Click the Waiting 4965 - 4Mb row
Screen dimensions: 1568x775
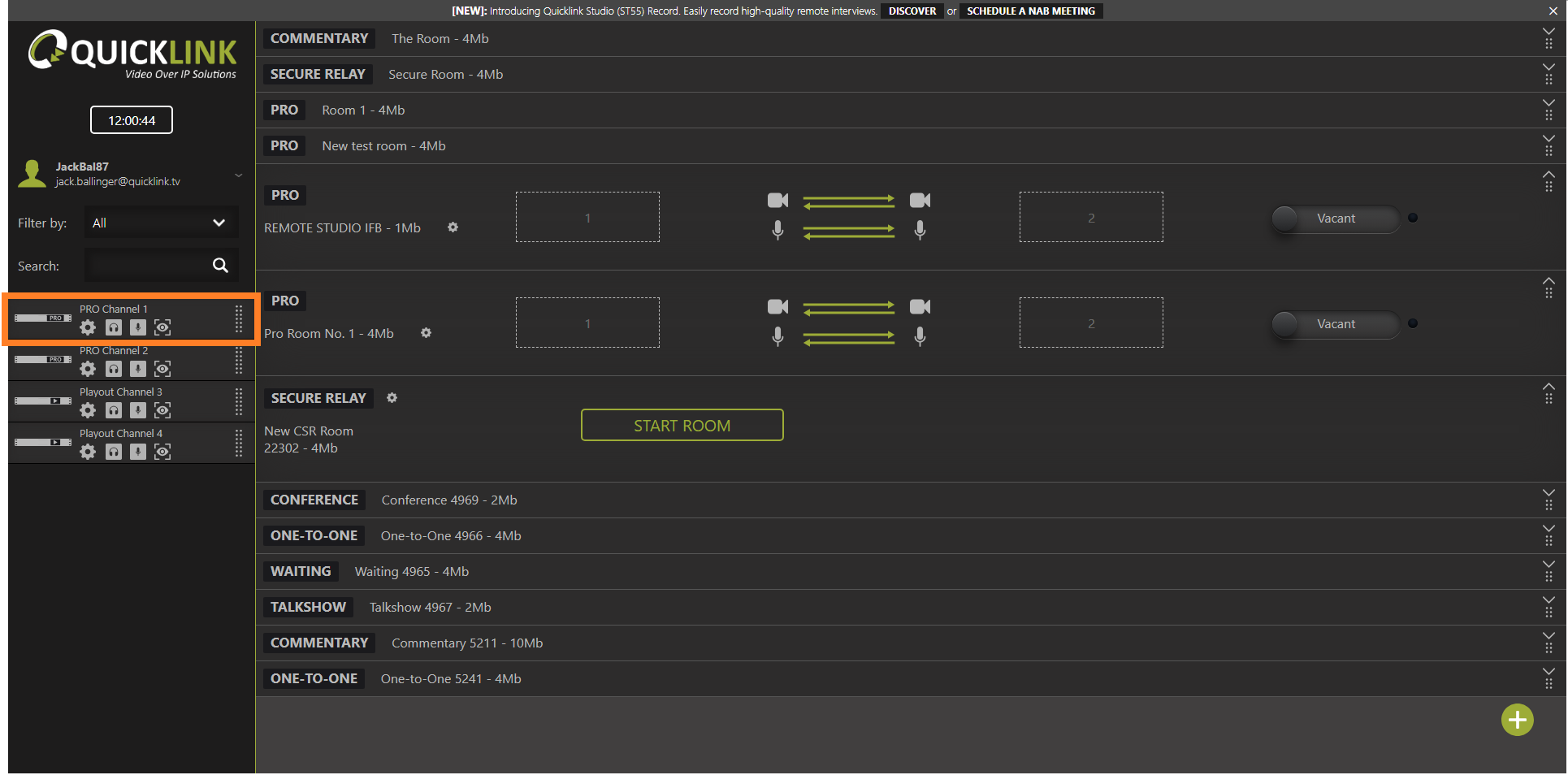[912, 572]
